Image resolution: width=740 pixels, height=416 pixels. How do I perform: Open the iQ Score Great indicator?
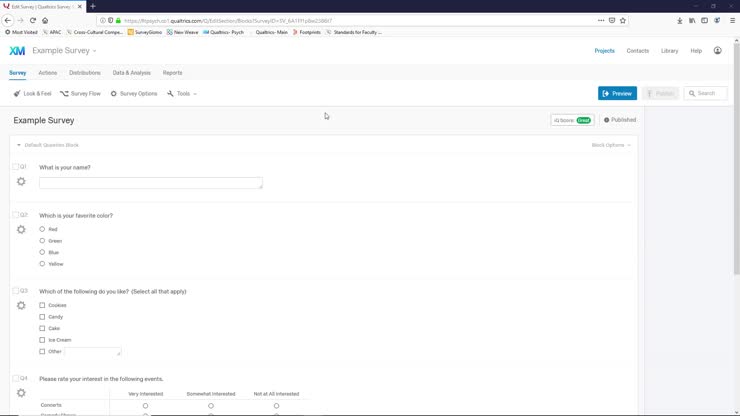click(572, 120)
